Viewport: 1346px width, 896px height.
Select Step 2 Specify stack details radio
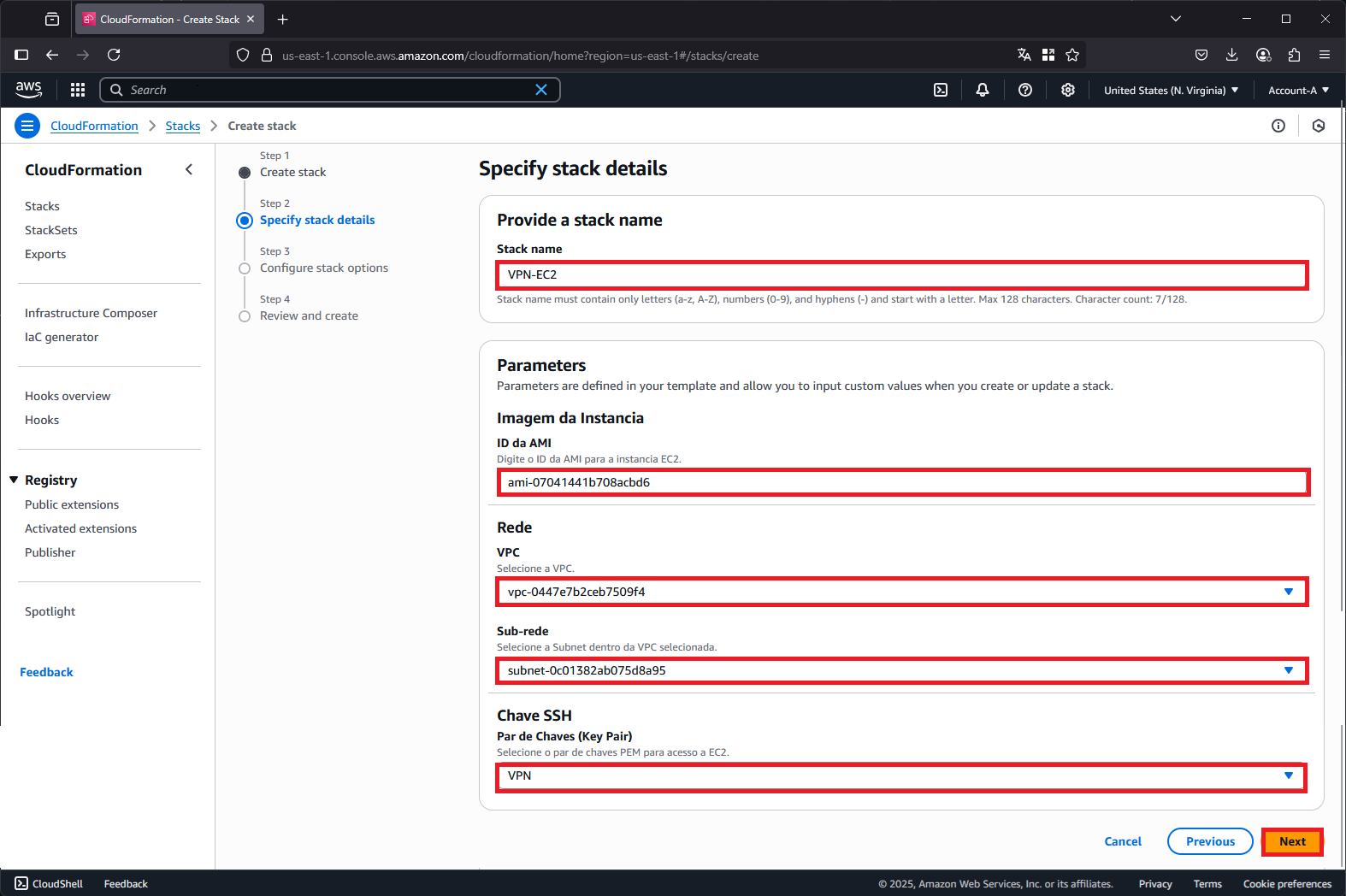[x=245, y=221]
